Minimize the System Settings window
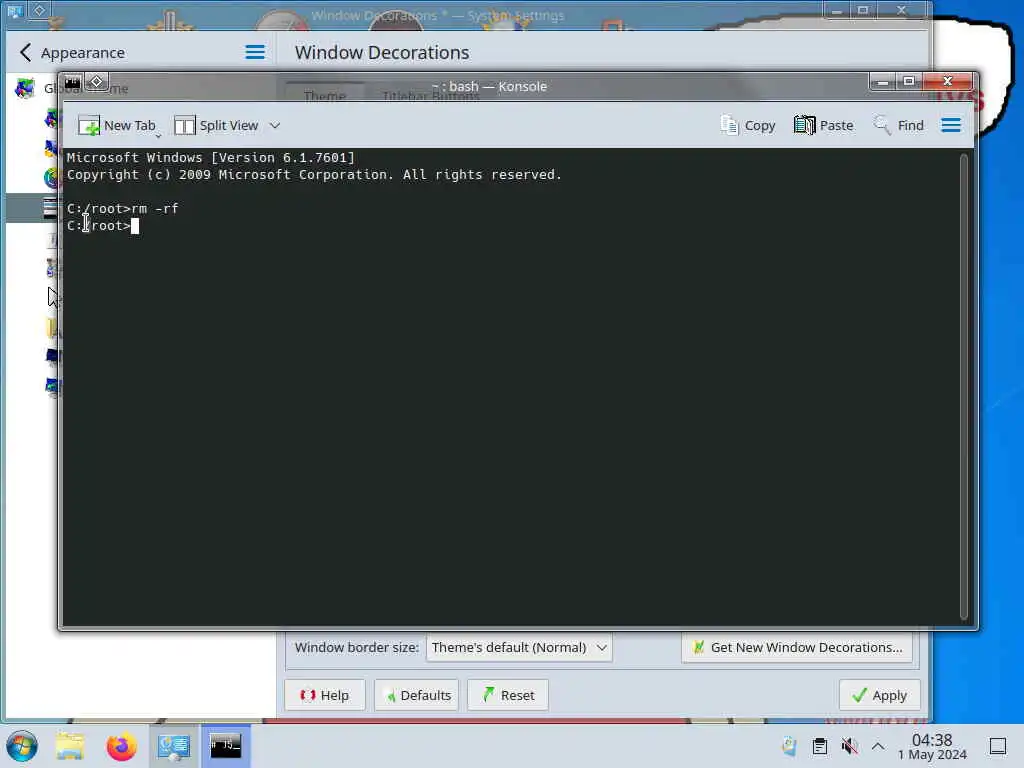 click(837, 10)
